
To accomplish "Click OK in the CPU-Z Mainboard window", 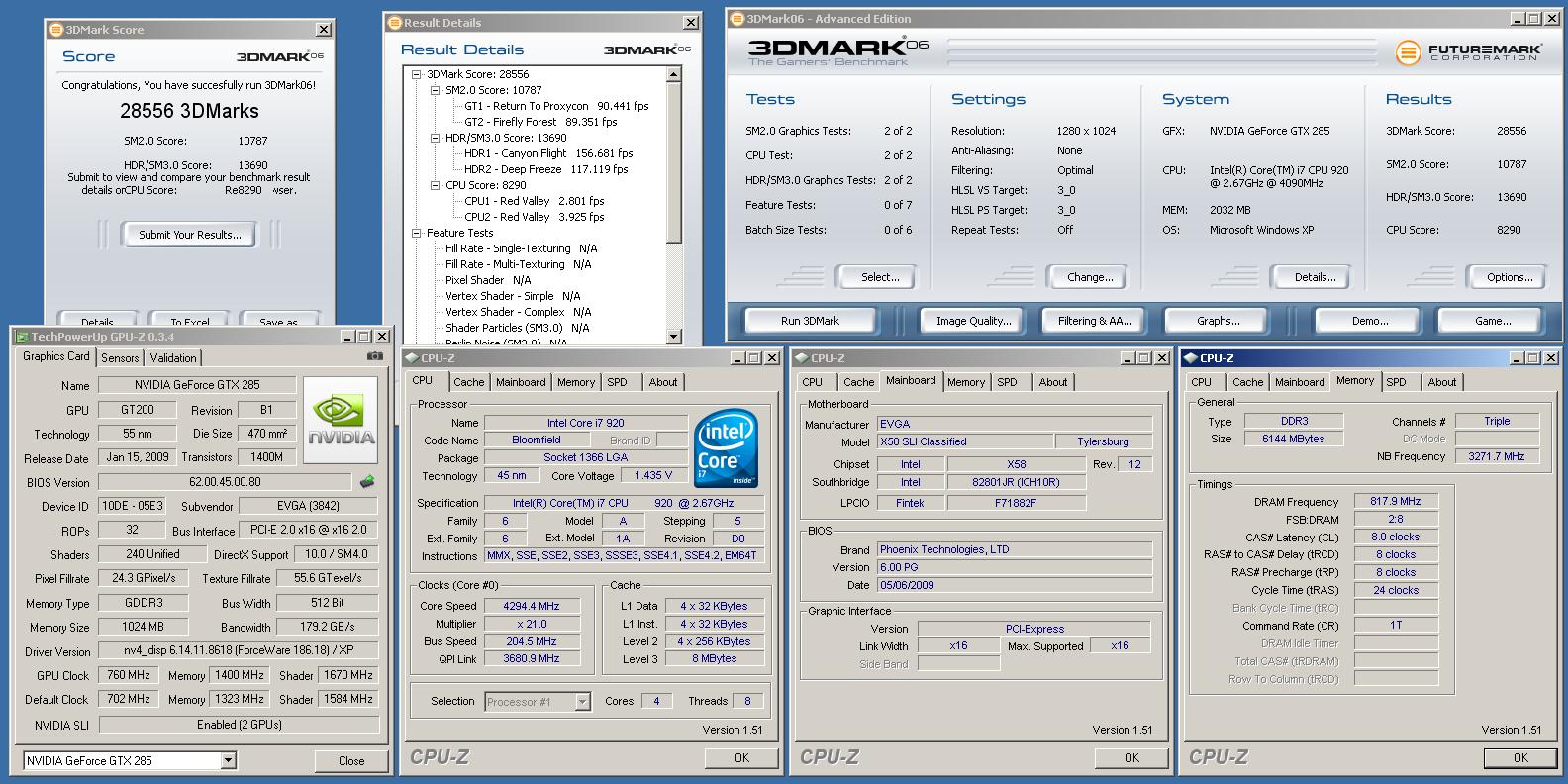I will click(1131, 757).
